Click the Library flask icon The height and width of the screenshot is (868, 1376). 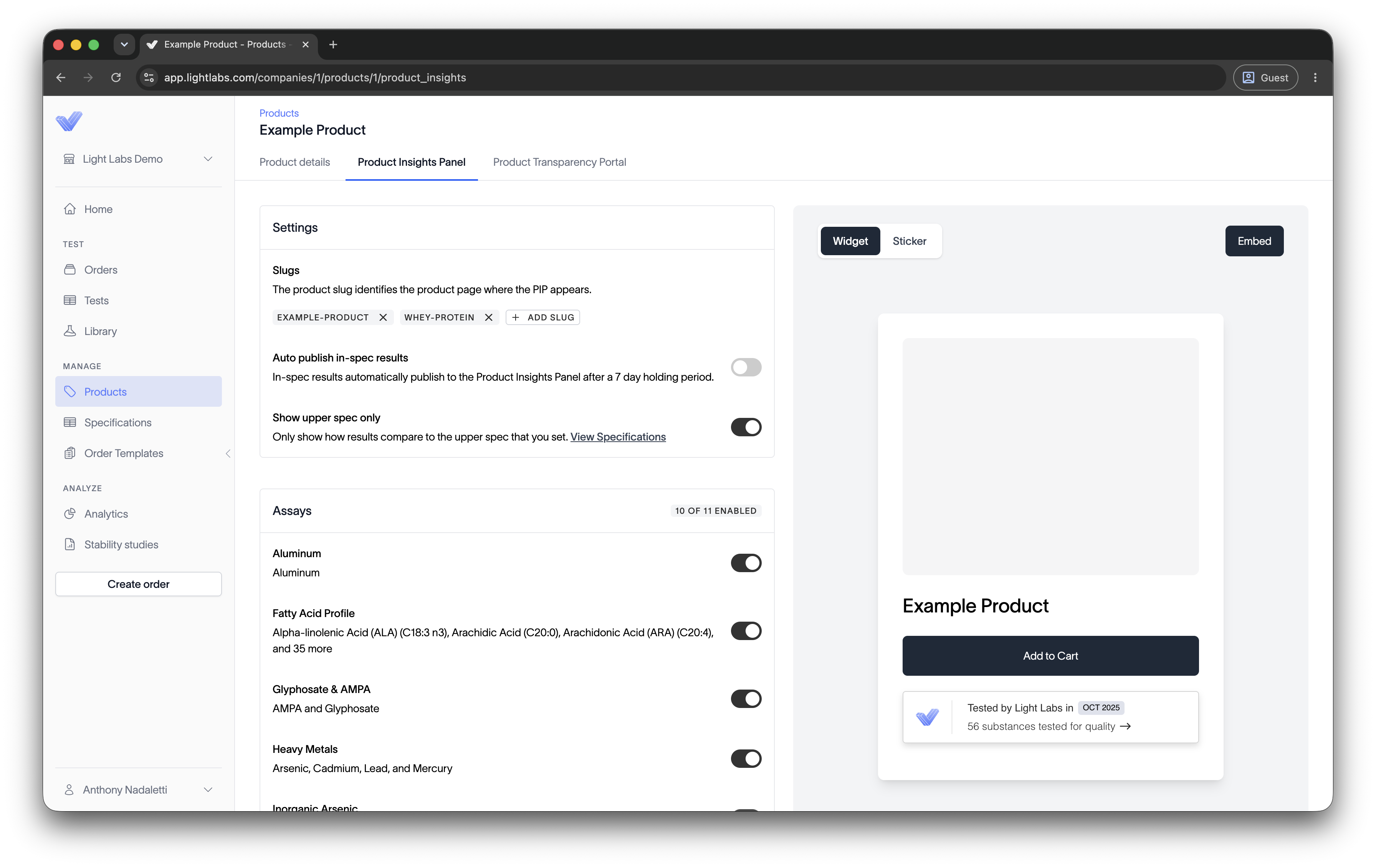(70, 331)
